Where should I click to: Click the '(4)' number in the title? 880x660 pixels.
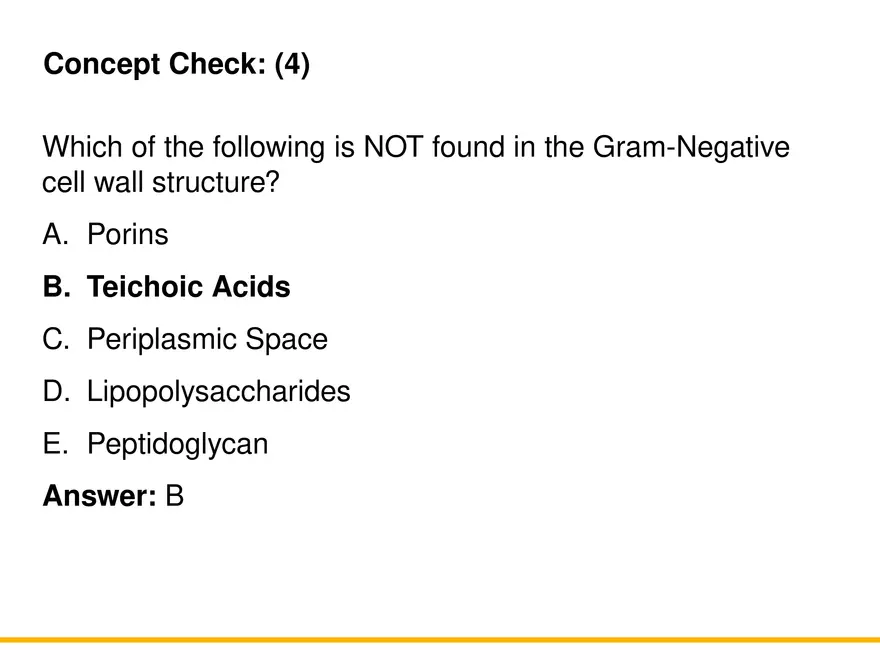pos(291,65)
